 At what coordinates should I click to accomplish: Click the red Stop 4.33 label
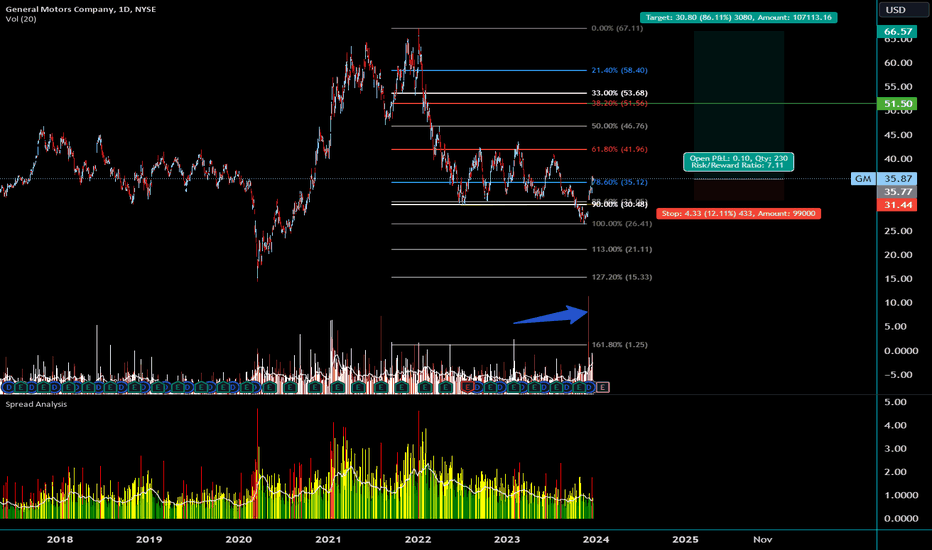[x=738, y=213]
